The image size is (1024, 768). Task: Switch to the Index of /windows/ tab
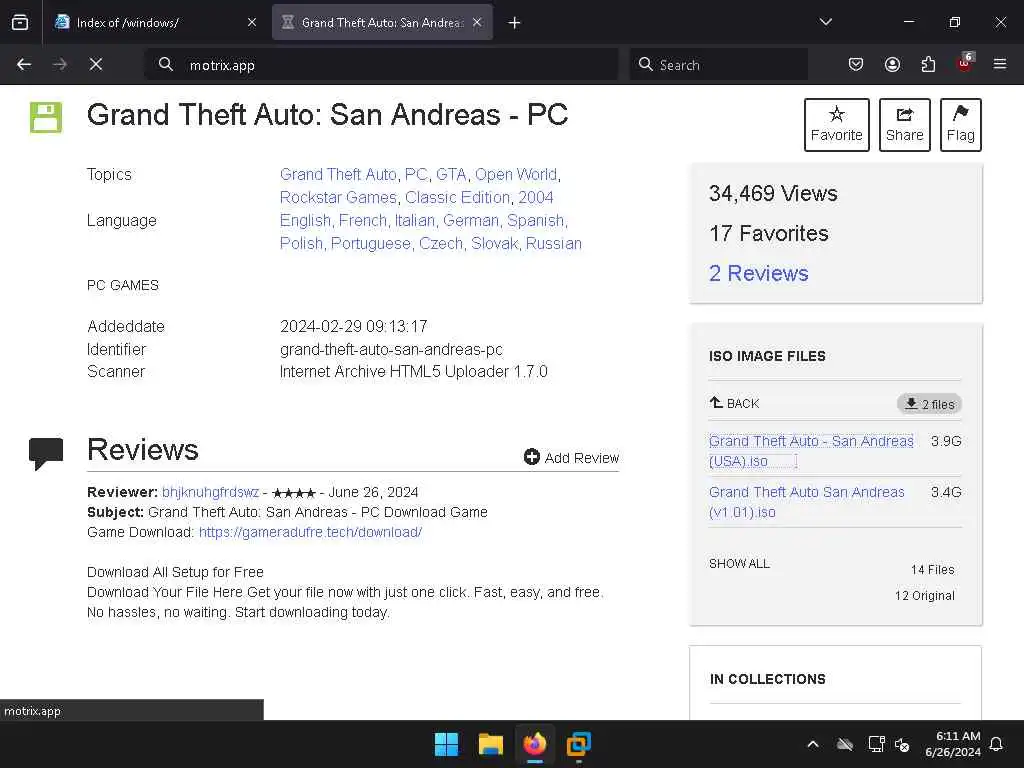[156, 23]
